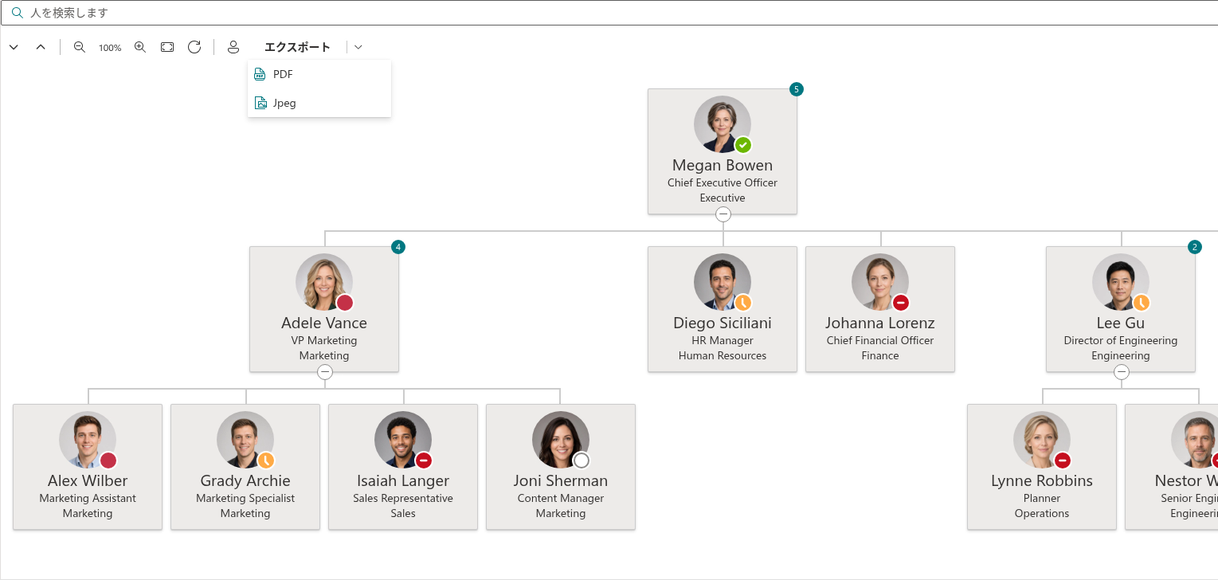Click Megan Bowen's profile photo
1218x580 pixels.
[722, 124]
